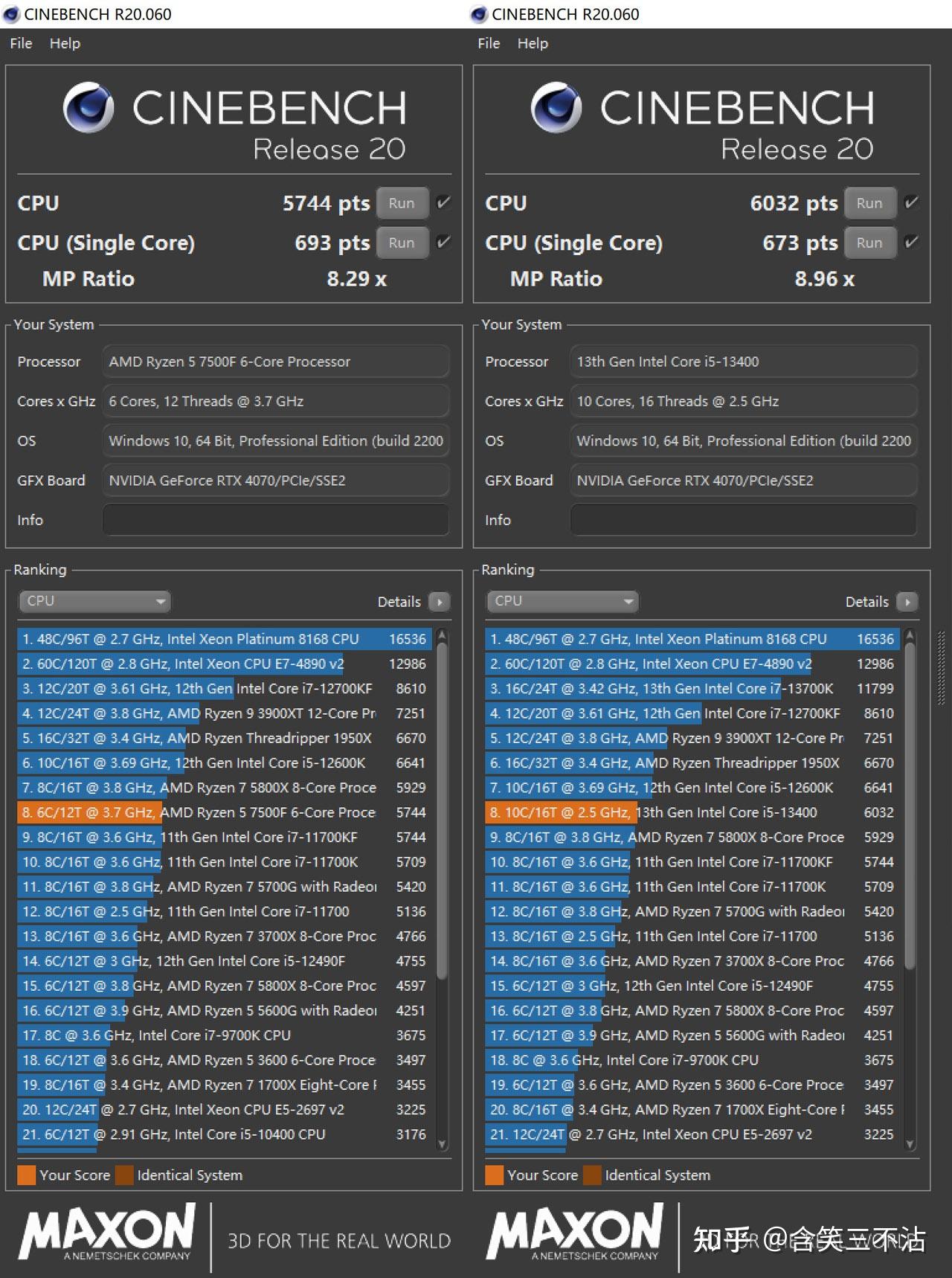
Task: Select Ryzen 5 3600 row in right ranking
Action: (x=692, y=1085)
